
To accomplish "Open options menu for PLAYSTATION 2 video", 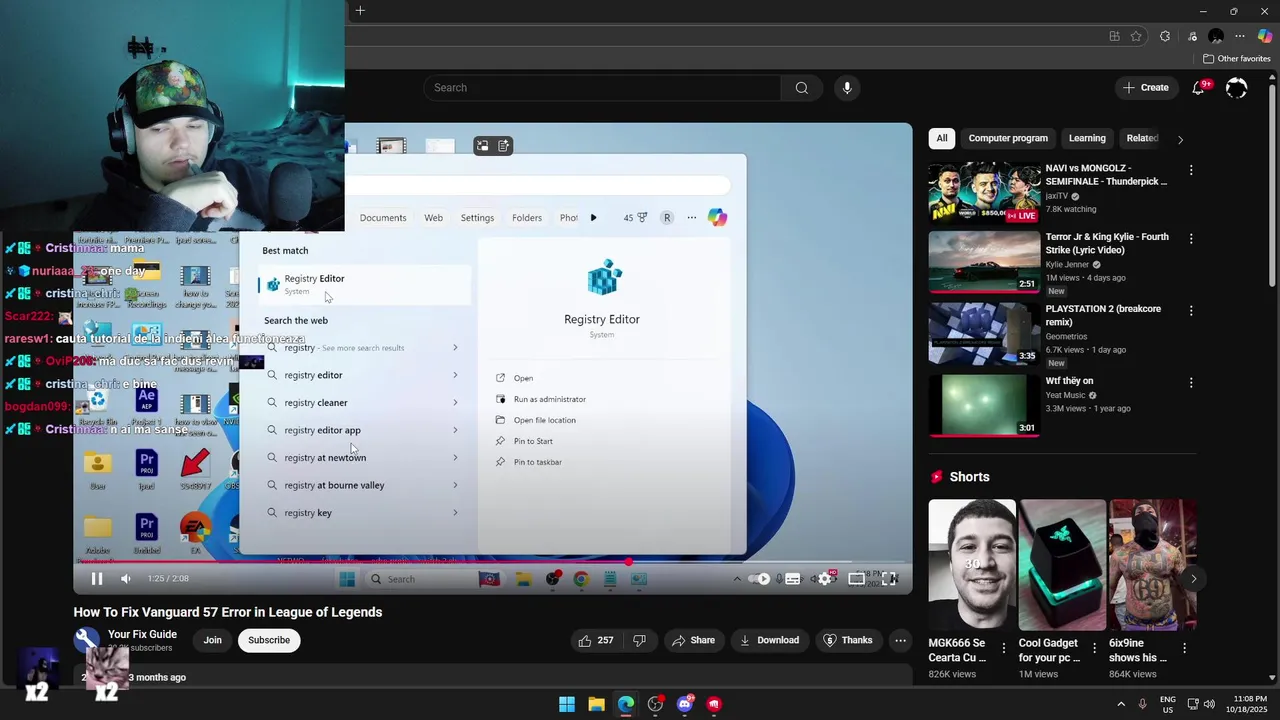I will coord(1190,311).
